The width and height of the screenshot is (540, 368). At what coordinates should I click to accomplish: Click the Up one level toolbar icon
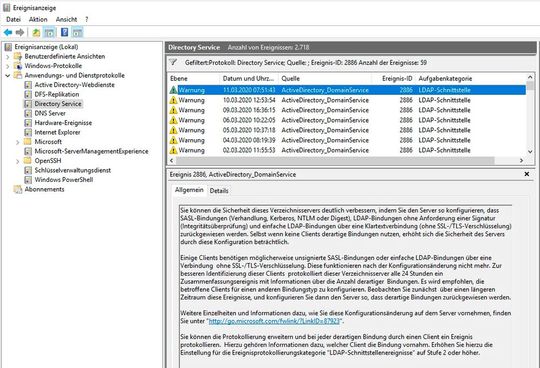click(x=36, y=32)
